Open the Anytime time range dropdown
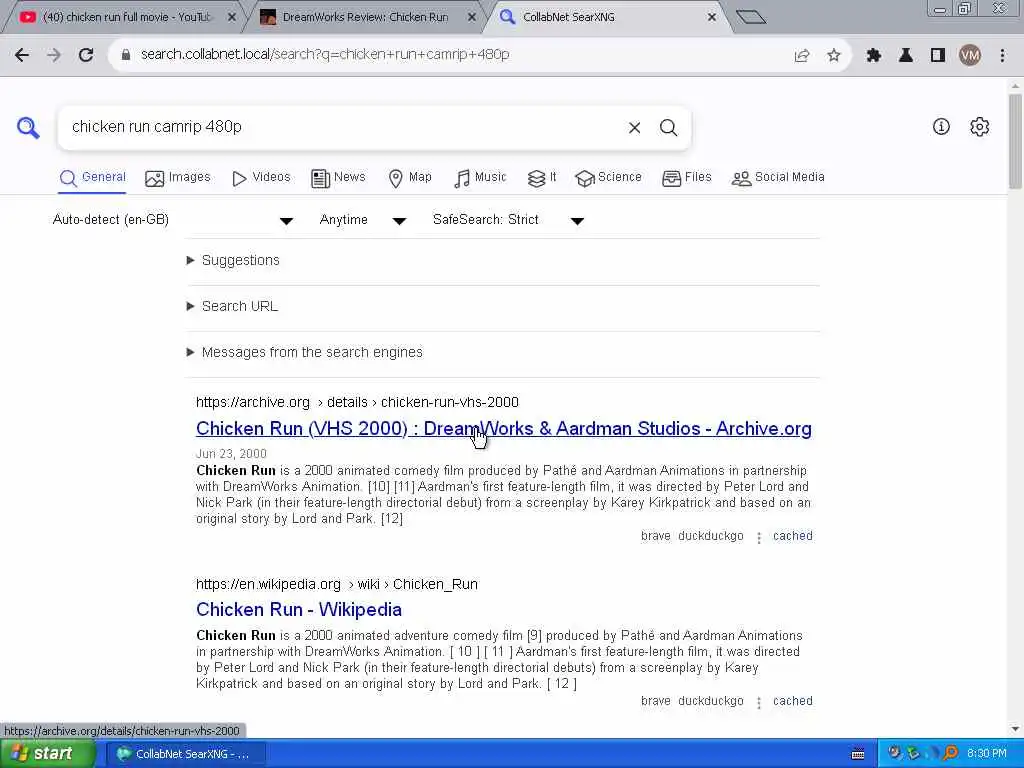1024x768 pixels. [362, 220]
